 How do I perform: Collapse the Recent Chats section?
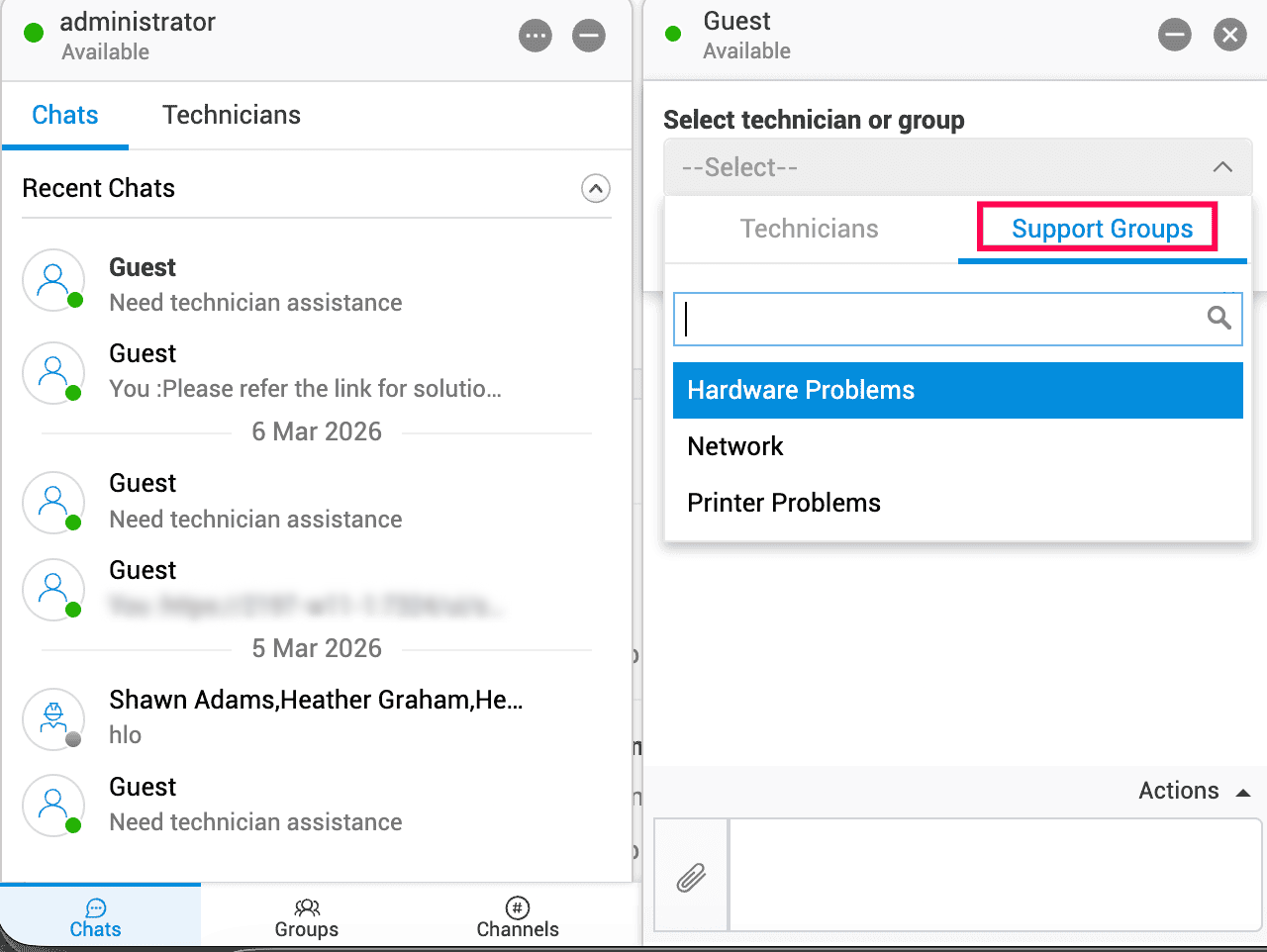click(596, 188)
